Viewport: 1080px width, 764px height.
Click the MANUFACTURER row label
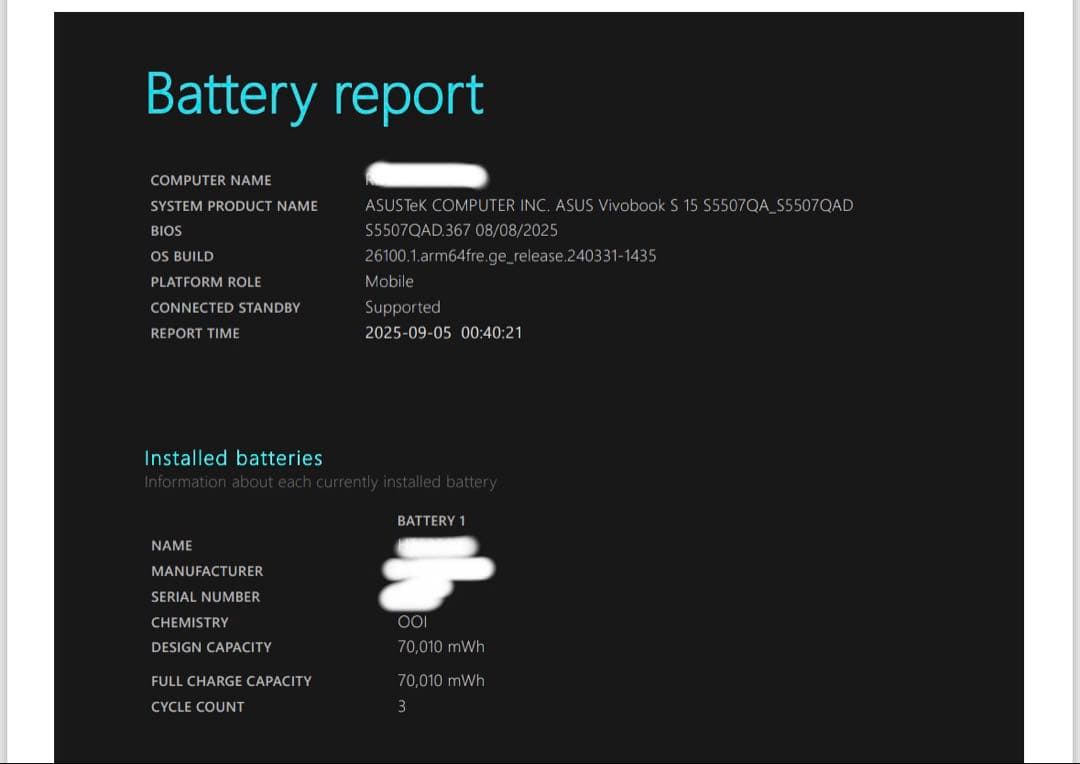click(206, 571)
